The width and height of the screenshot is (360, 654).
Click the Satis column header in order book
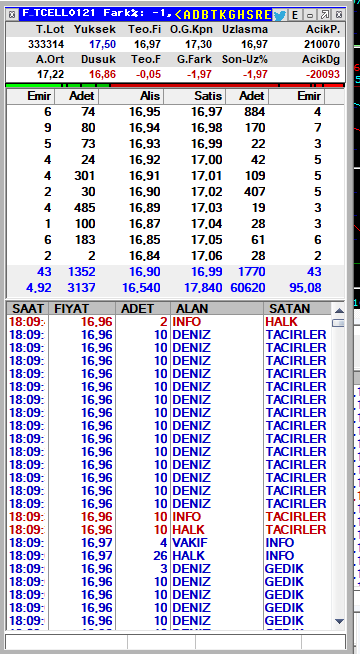(194, 96)
